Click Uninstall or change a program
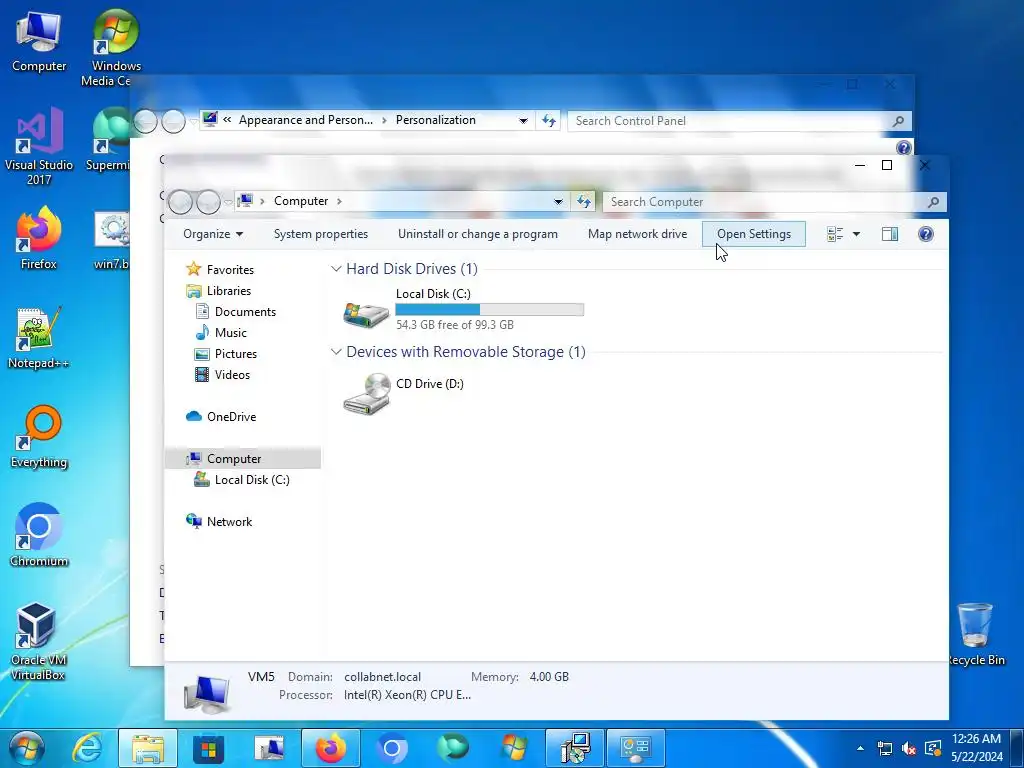This screenshot has width=1024, height=768. tap(478, 234)
